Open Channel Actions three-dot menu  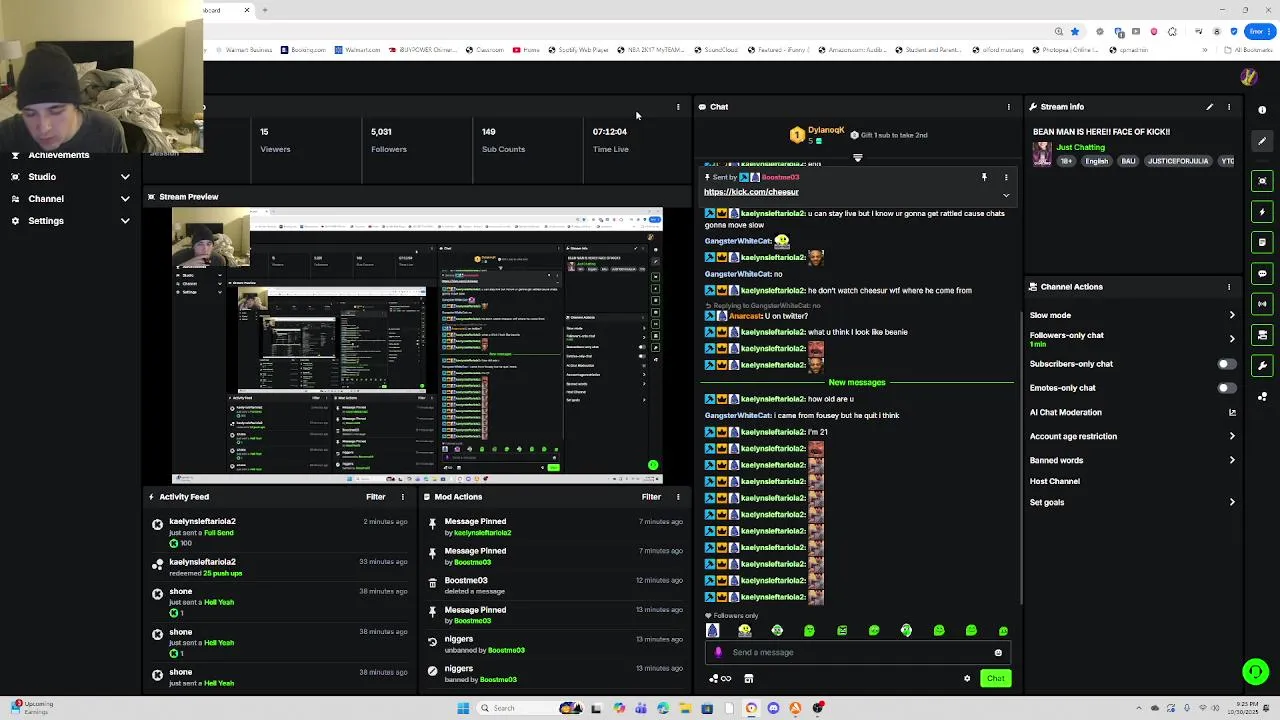pos(1229,287)
